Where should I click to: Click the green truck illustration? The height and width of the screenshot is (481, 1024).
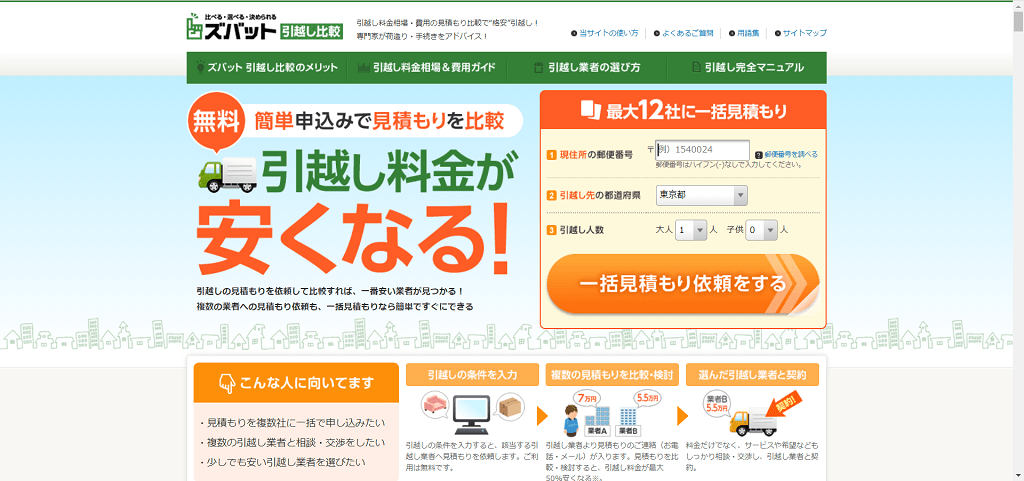tap(228, 174)
